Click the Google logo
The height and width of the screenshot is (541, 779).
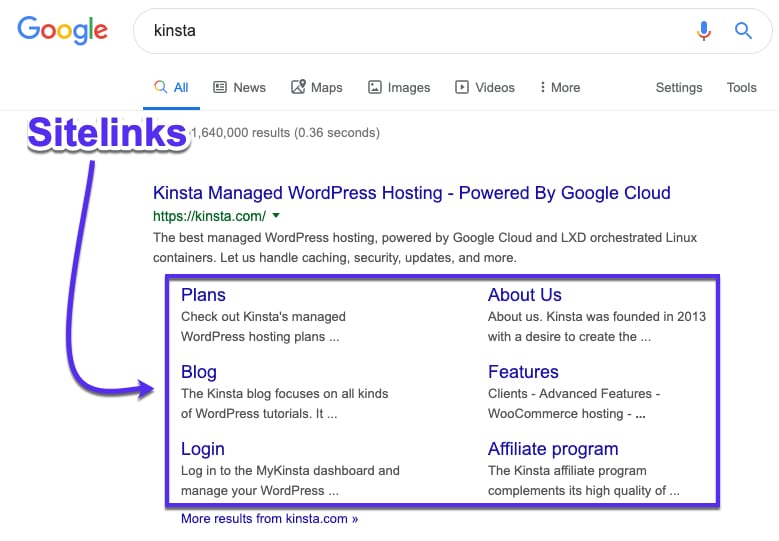point(62,30)
